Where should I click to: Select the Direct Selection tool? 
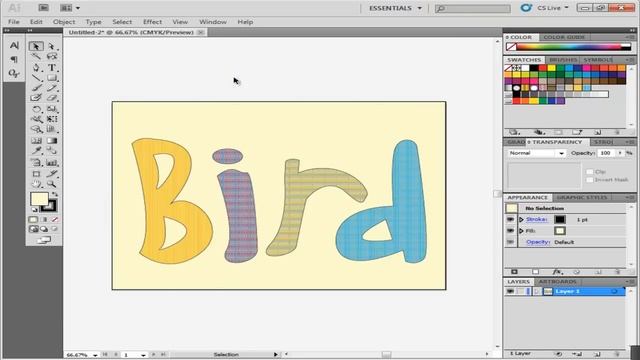(x=51, y=46)
